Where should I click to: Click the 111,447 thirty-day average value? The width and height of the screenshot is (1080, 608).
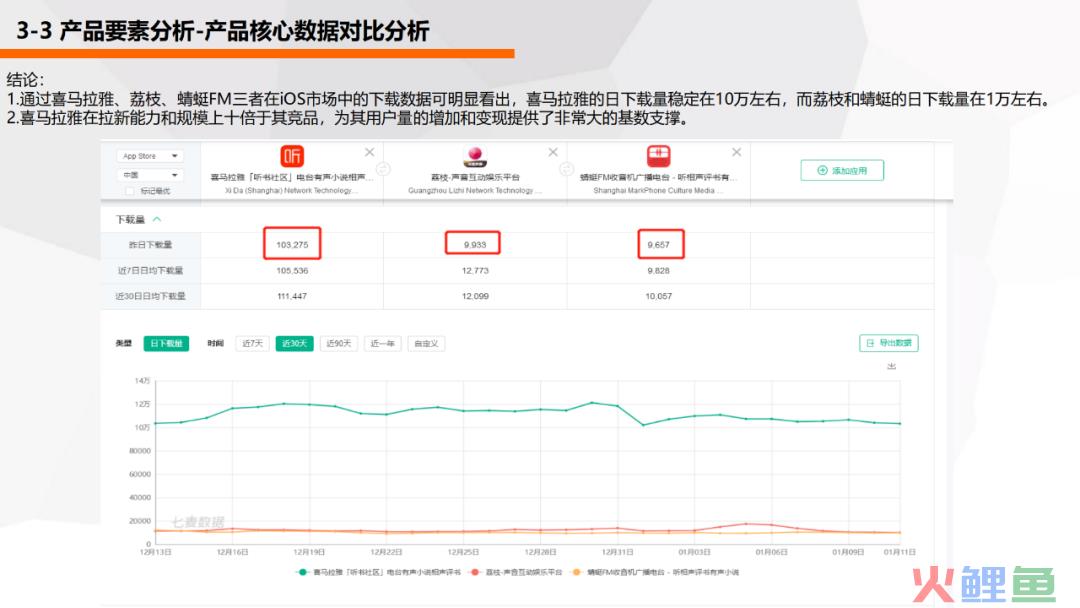(292, 296)
